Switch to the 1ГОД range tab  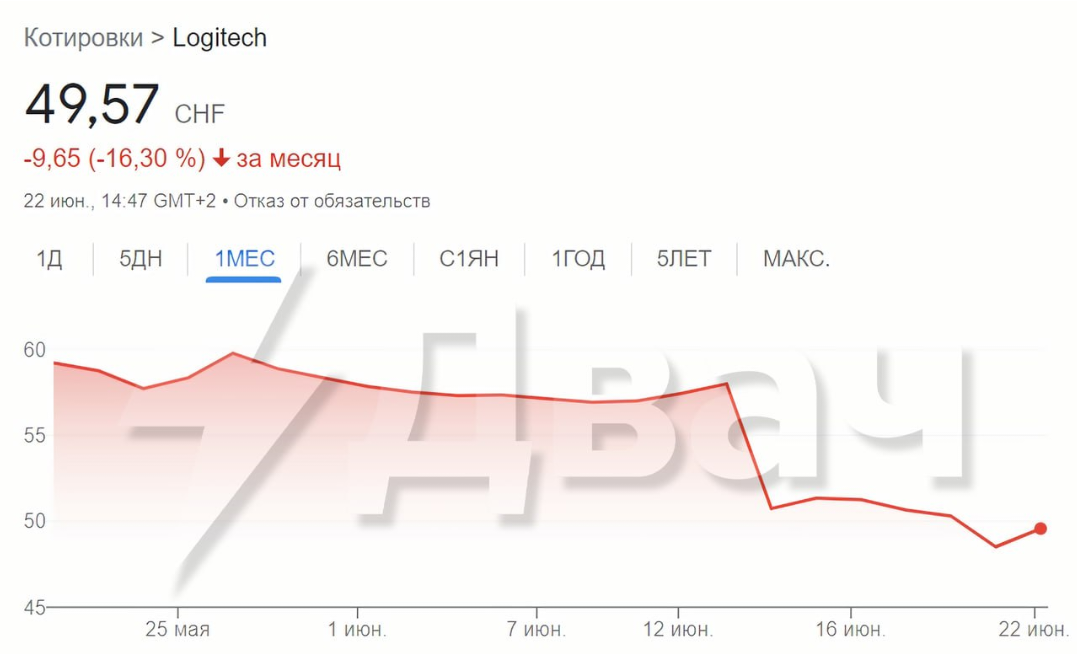(x=578, y=259)
